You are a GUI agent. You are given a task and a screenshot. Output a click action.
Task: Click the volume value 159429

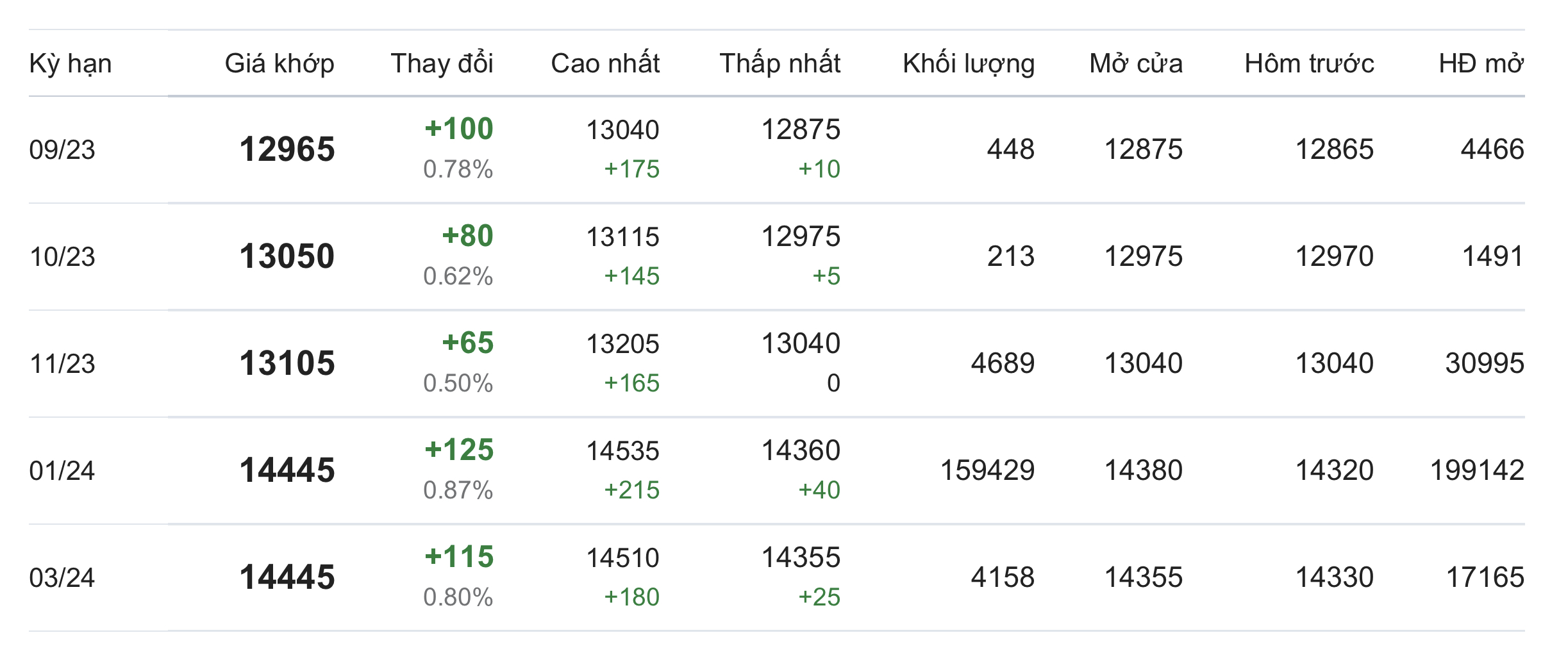point(987,470)
